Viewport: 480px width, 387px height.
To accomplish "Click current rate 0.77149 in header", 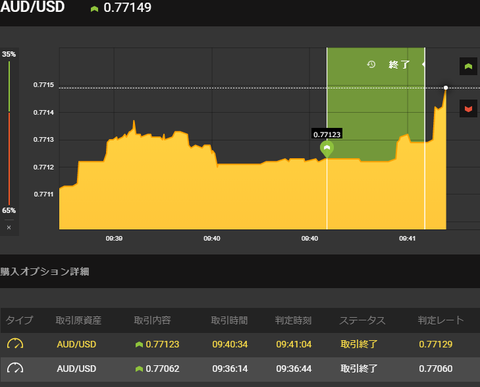I will point(127,8).
